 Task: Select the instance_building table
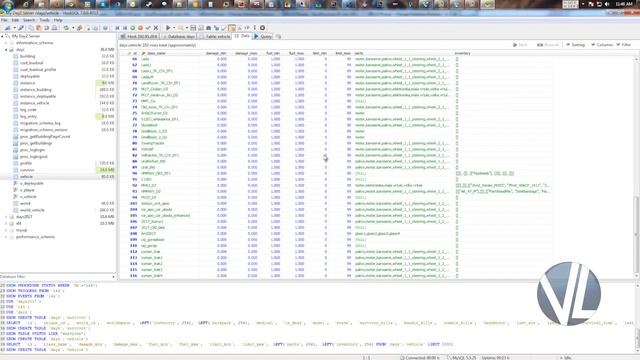[x=36, y=90]
